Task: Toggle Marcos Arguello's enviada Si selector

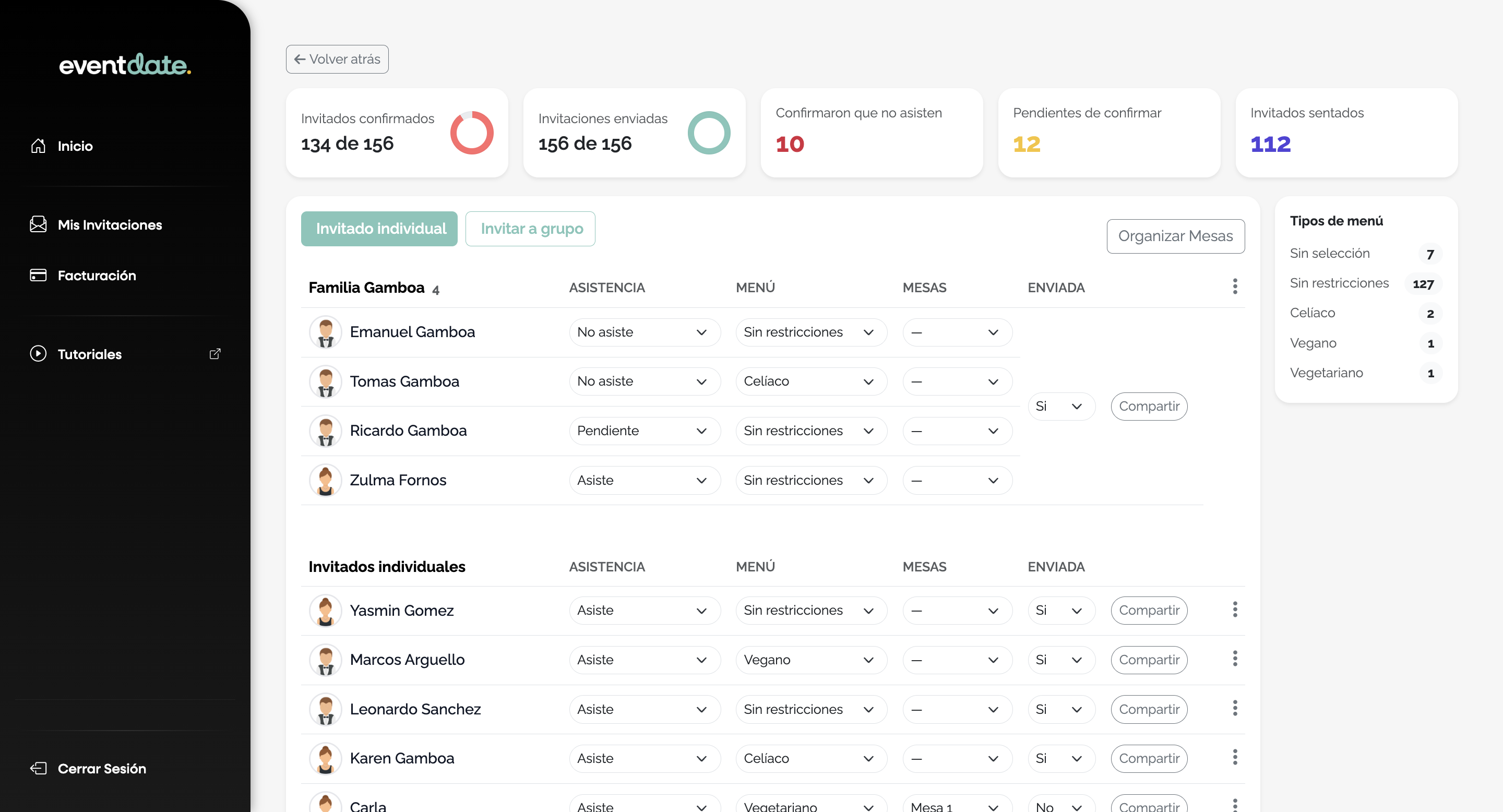Action: (1060, 660)
